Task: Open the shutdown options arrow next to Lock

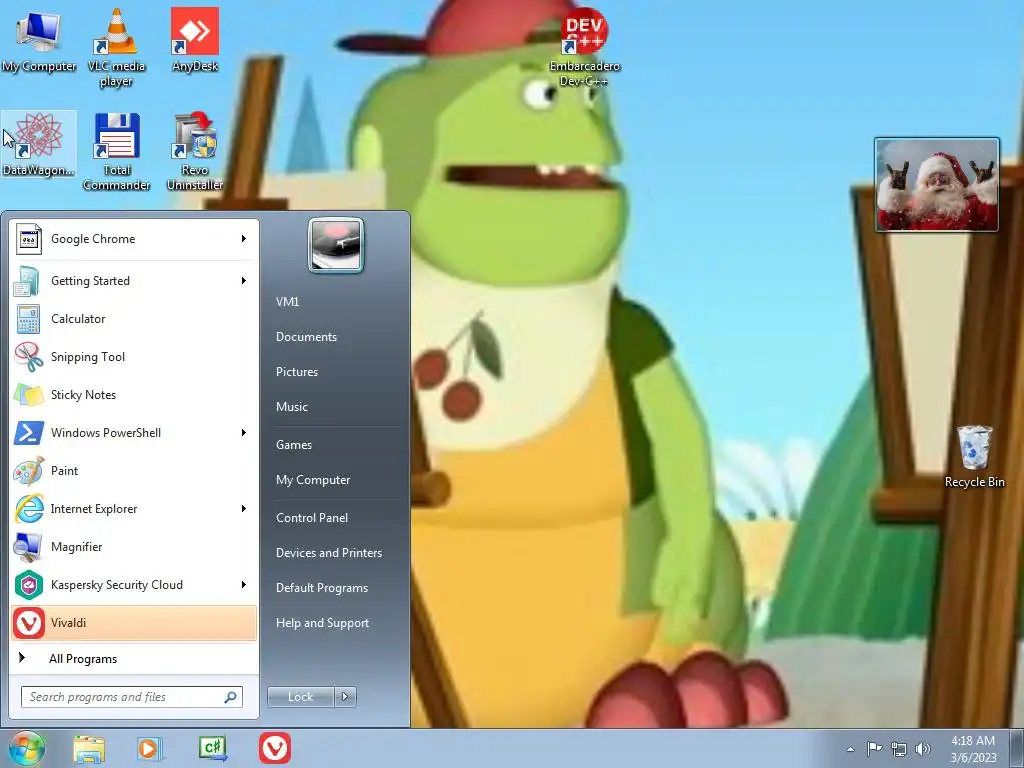Action: (x=345, y=697)
